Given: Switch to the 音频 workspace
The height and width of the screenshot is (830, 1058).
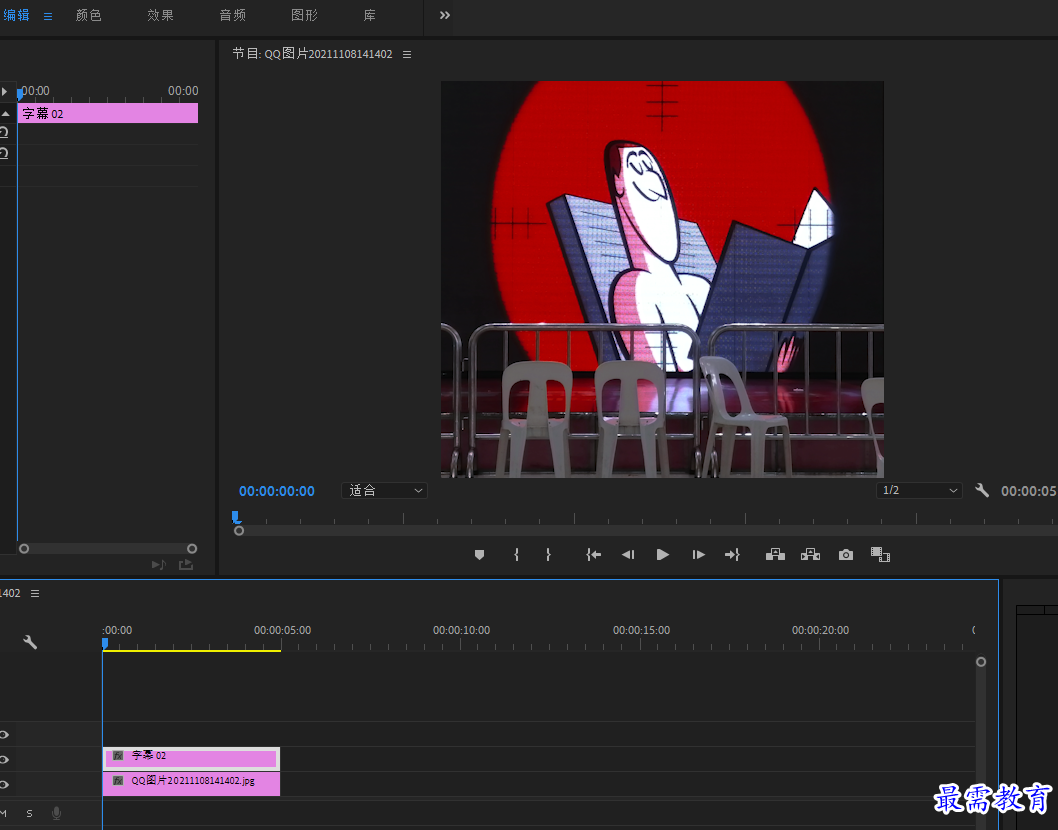Looking at the screenshot, I should pos(233,15).
